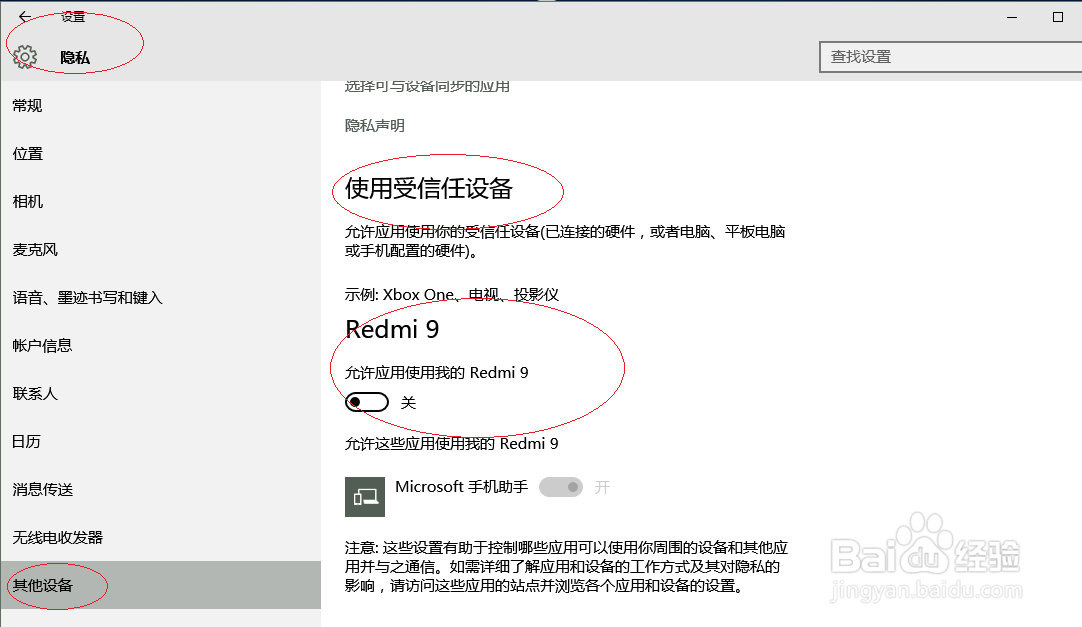
Task: Go to 帐户信息 settings
Action: point(161,346)
